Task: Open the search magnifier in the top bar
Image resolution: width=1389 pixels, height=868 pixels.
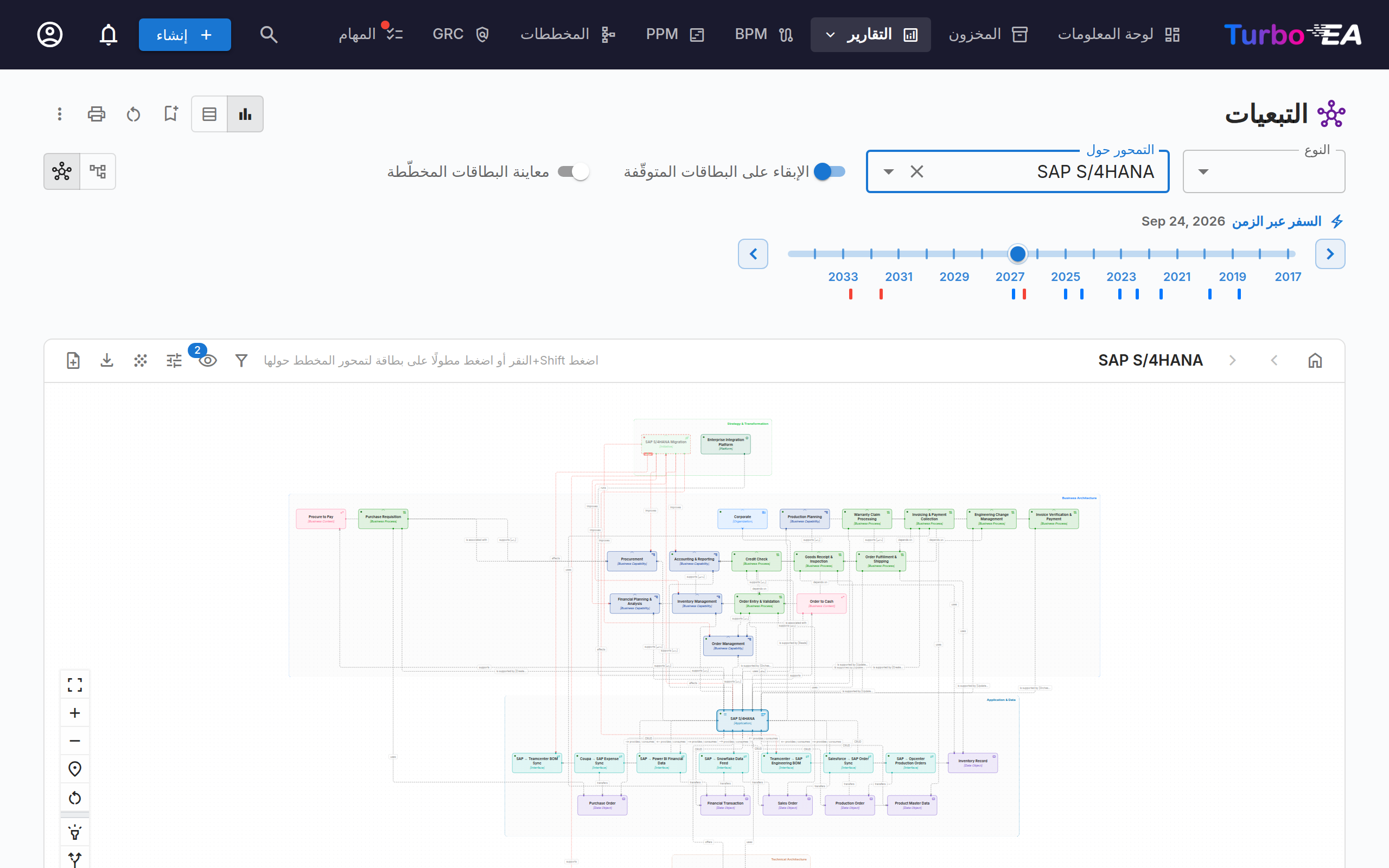Action: (x=269, y=34)
